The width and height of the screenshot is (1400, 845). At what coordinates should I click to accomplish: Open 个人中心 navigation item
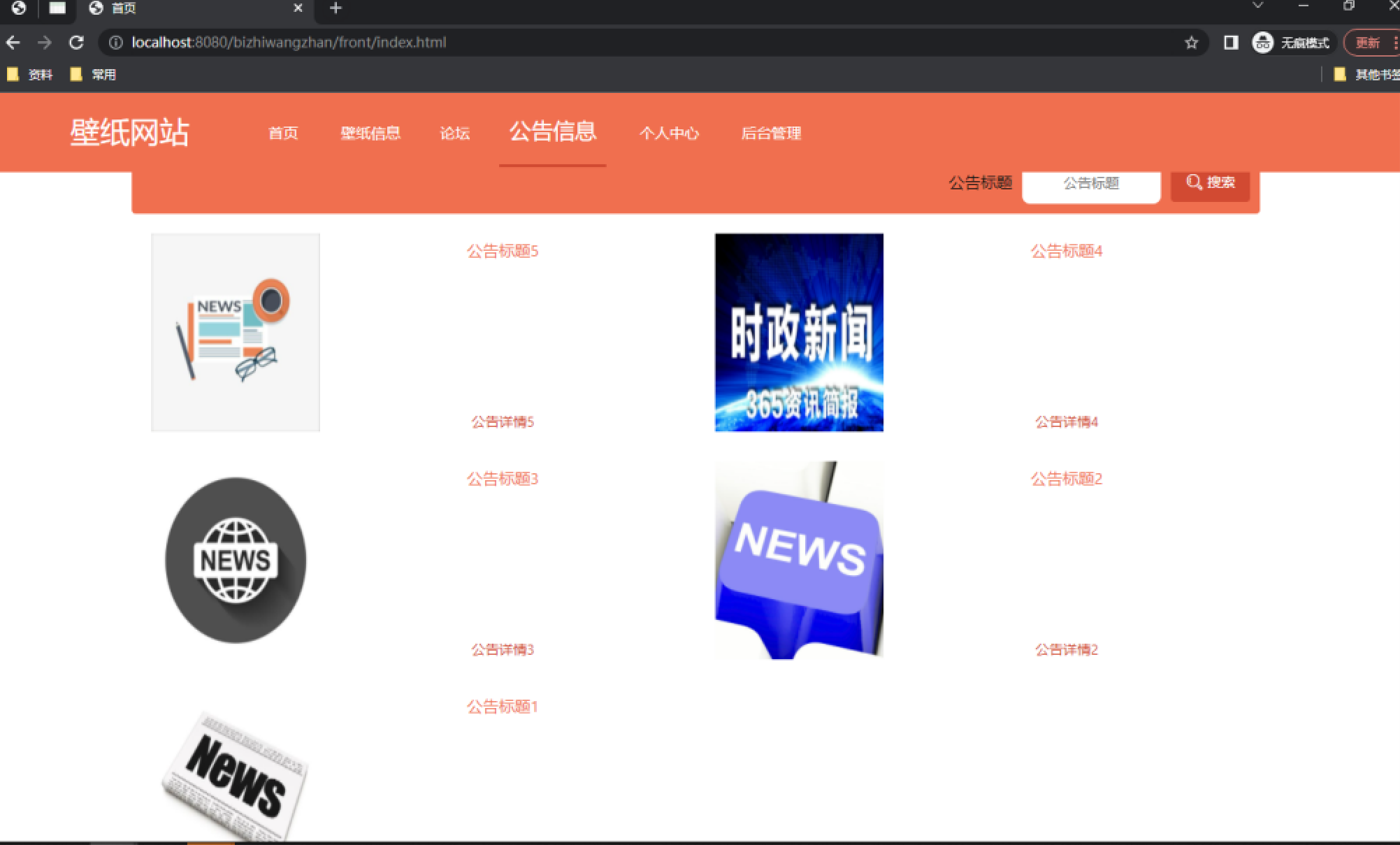669,133
